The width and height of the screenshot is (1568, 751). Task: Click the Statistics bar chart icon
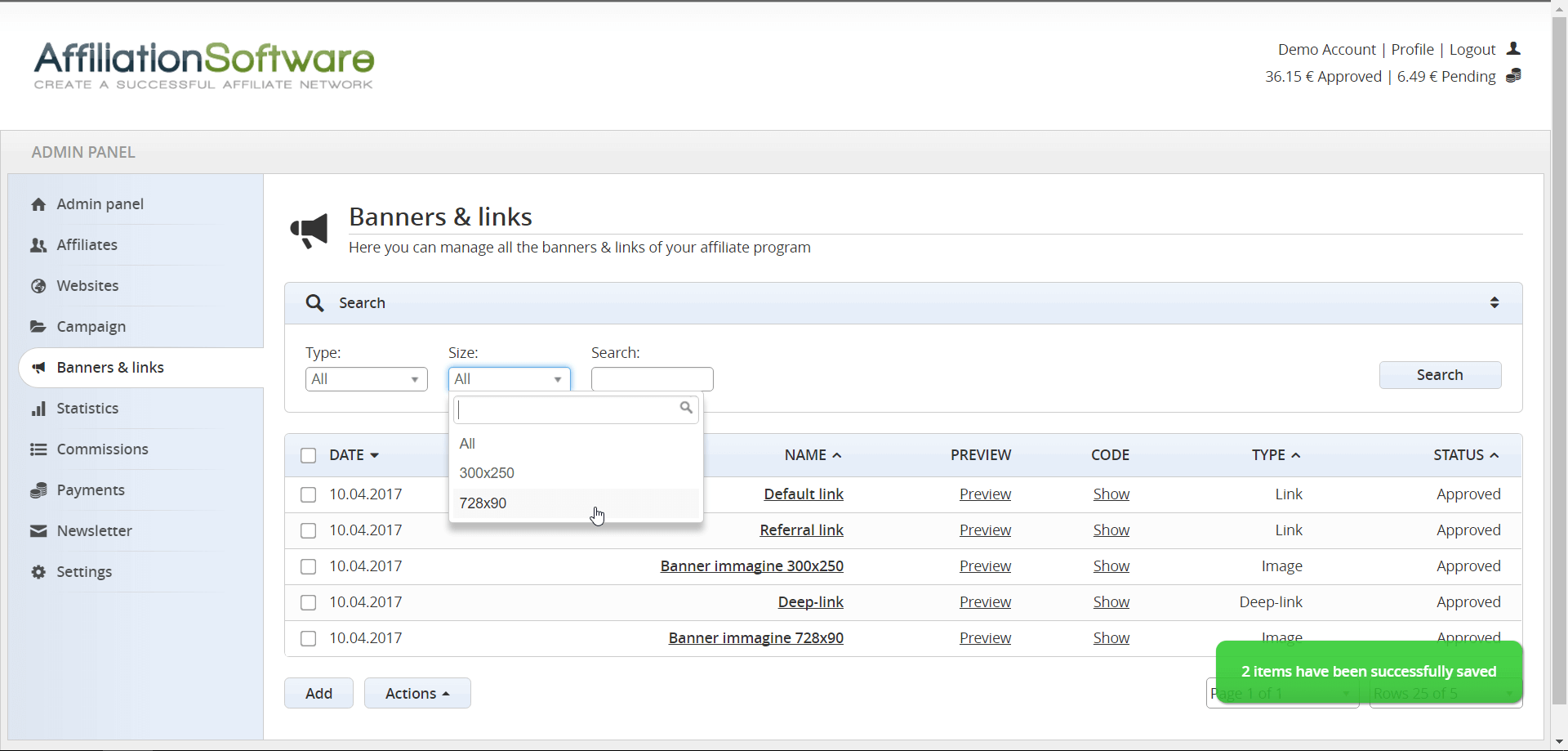(x=38, y=409)
